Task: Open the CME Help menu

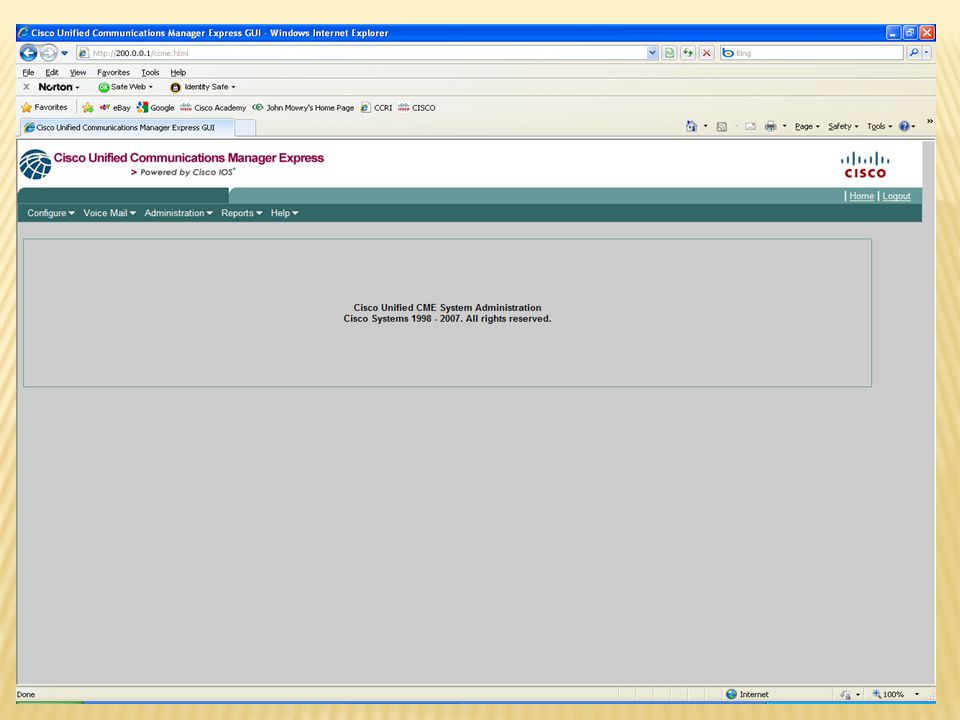Action: click(285, 213)
